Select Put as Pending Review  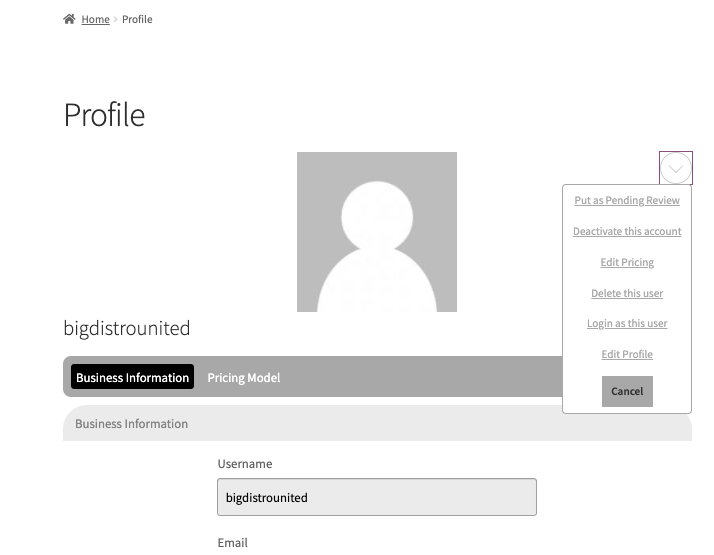click(x=627, y=200)
